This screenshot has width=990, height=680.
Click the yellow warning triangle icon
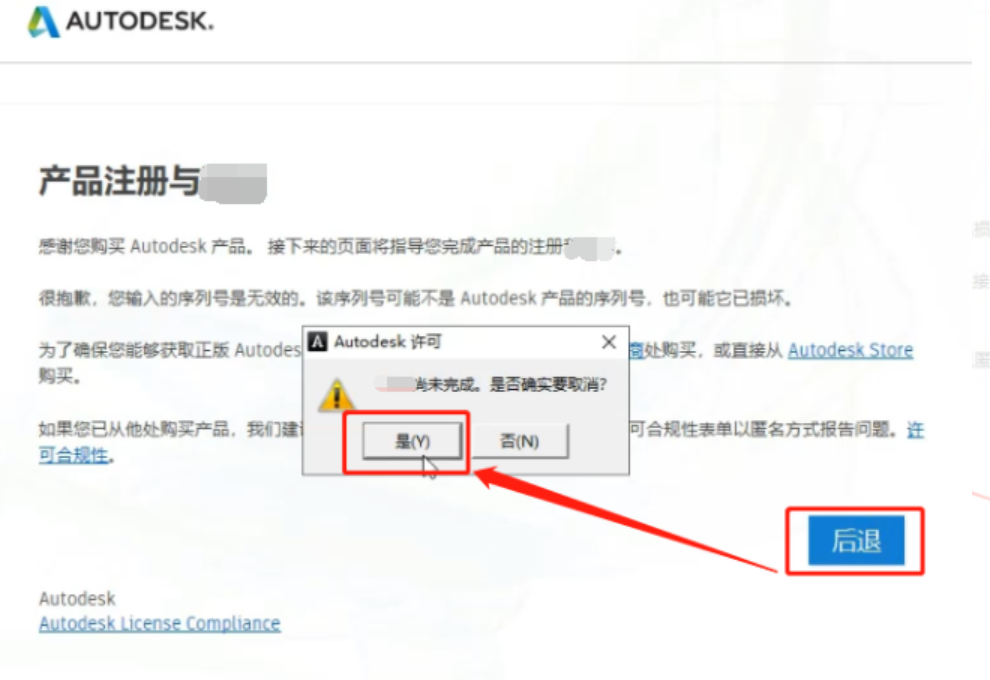(x=337, y=395)
